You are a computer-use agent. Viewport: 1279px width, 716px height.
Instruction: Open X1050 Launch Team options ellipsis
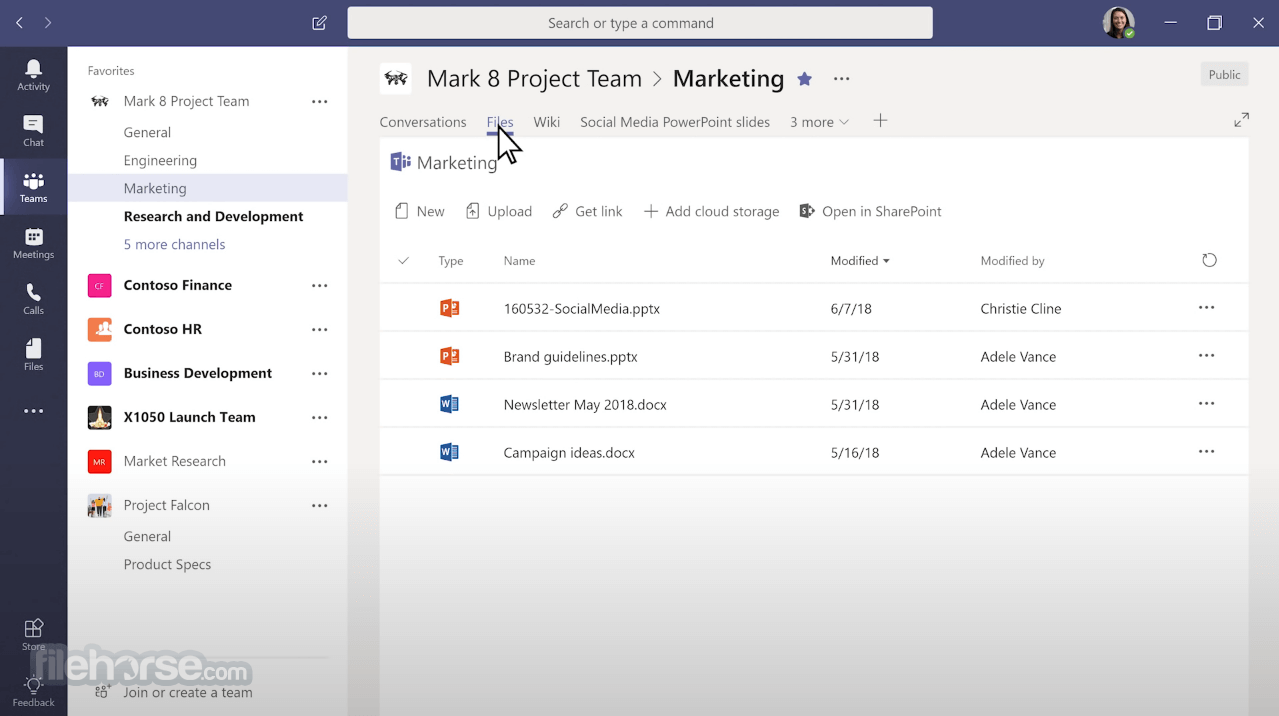coord(319,417)
